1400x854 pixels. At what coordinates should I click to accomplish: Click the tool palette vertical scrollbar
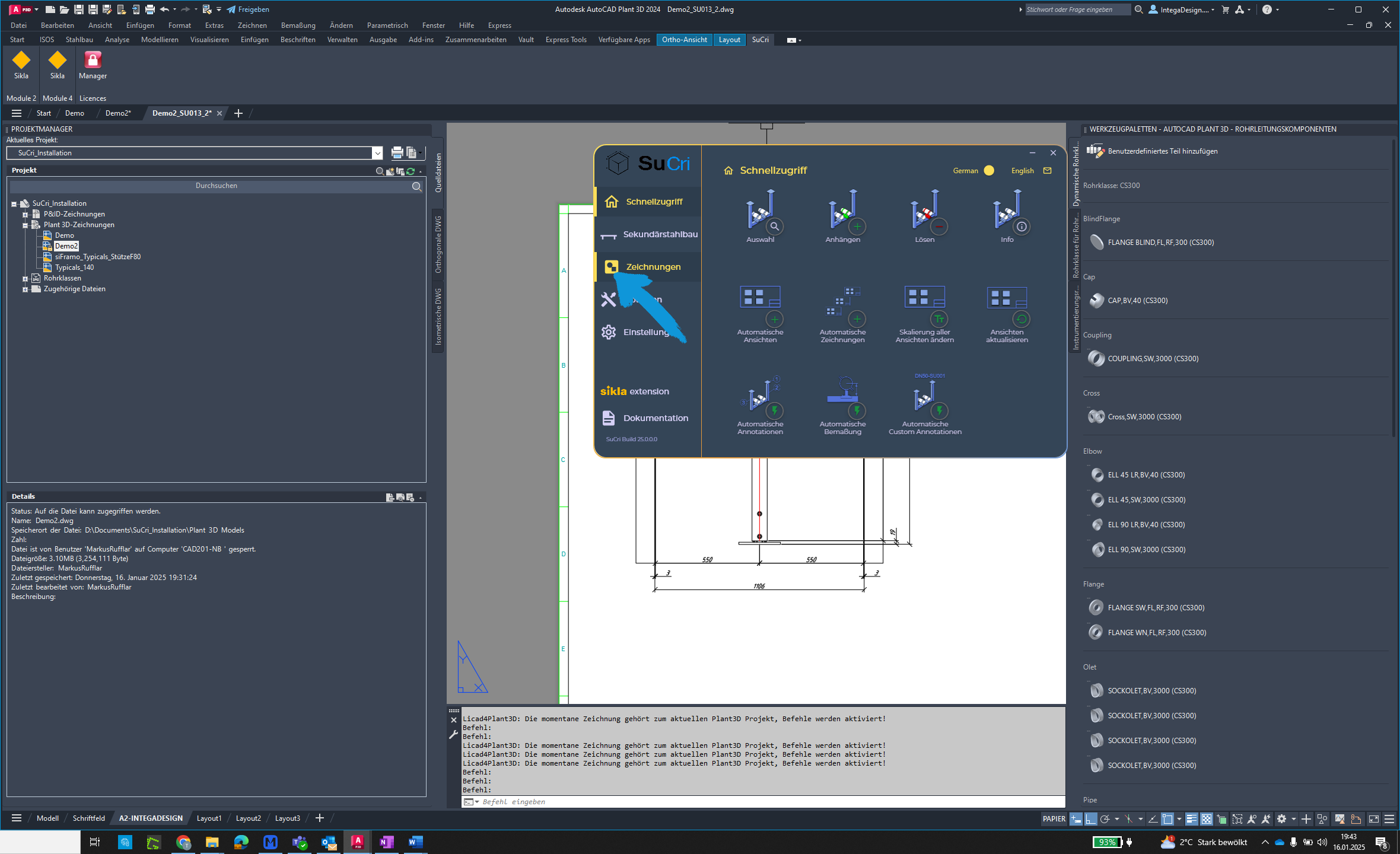[x=1394, y=288]
